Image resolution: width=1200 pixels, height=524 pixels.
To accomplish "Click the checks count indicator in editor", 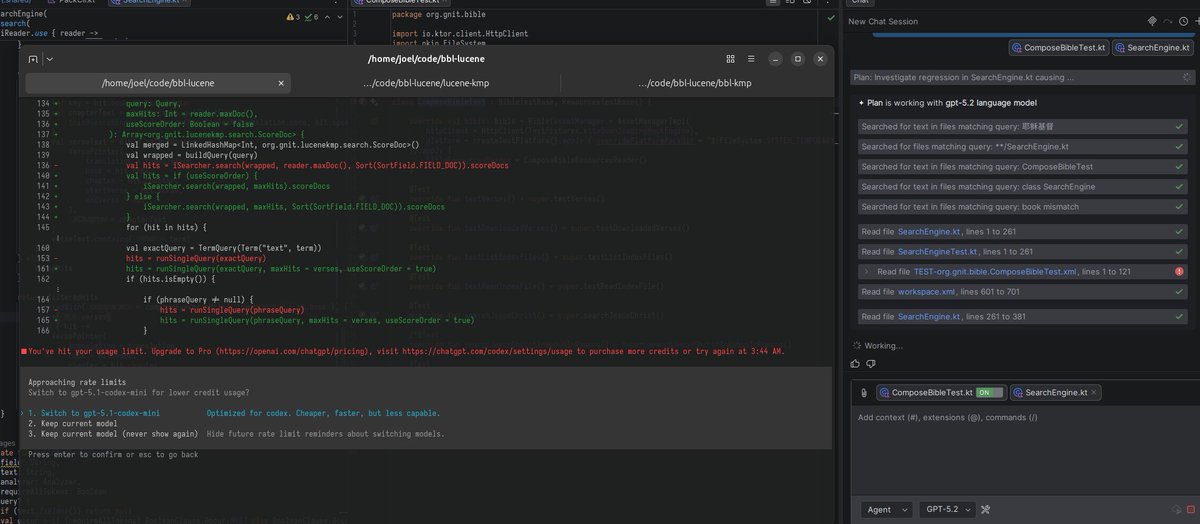I will click(x=314, y=18).
